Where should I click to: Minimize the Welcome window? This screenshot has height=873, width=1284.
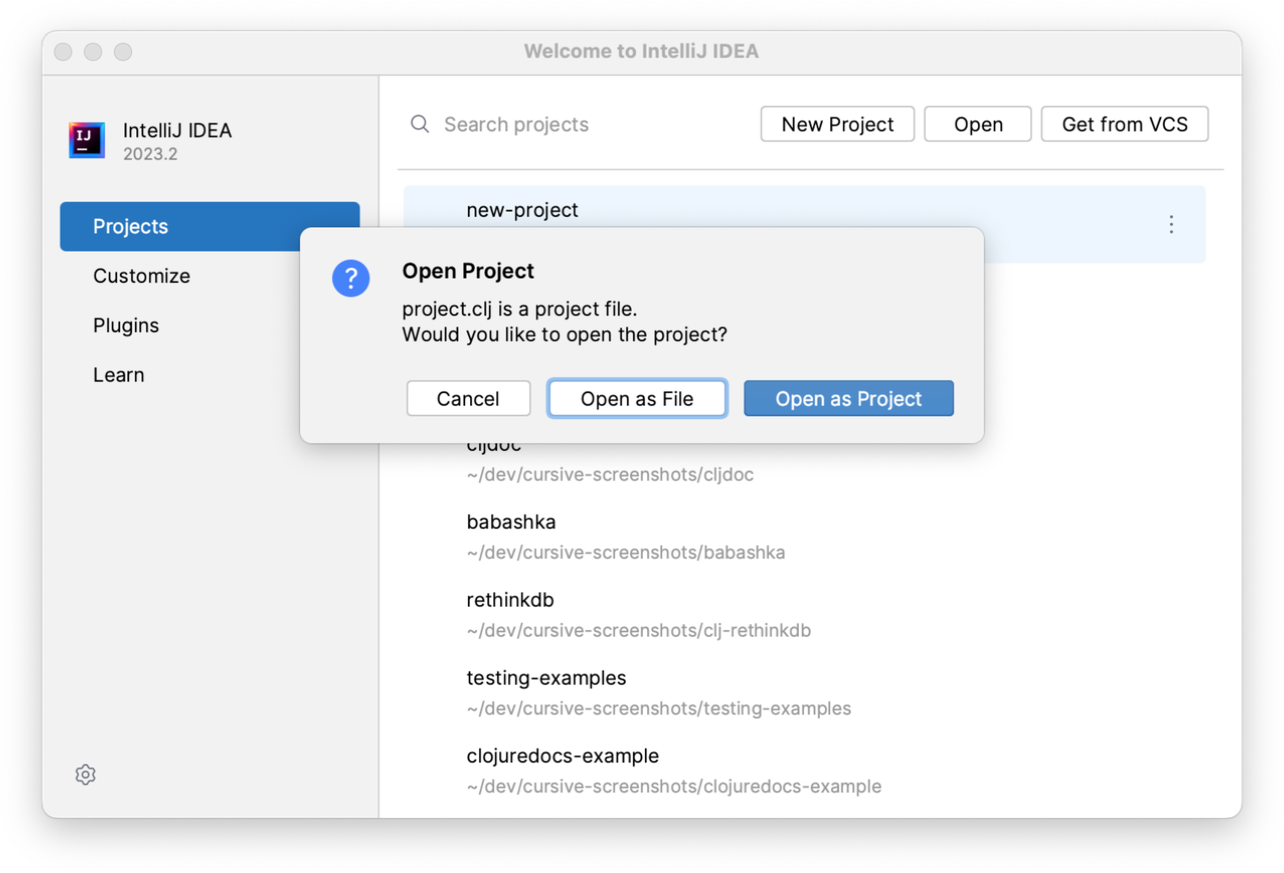coord(93,51)
